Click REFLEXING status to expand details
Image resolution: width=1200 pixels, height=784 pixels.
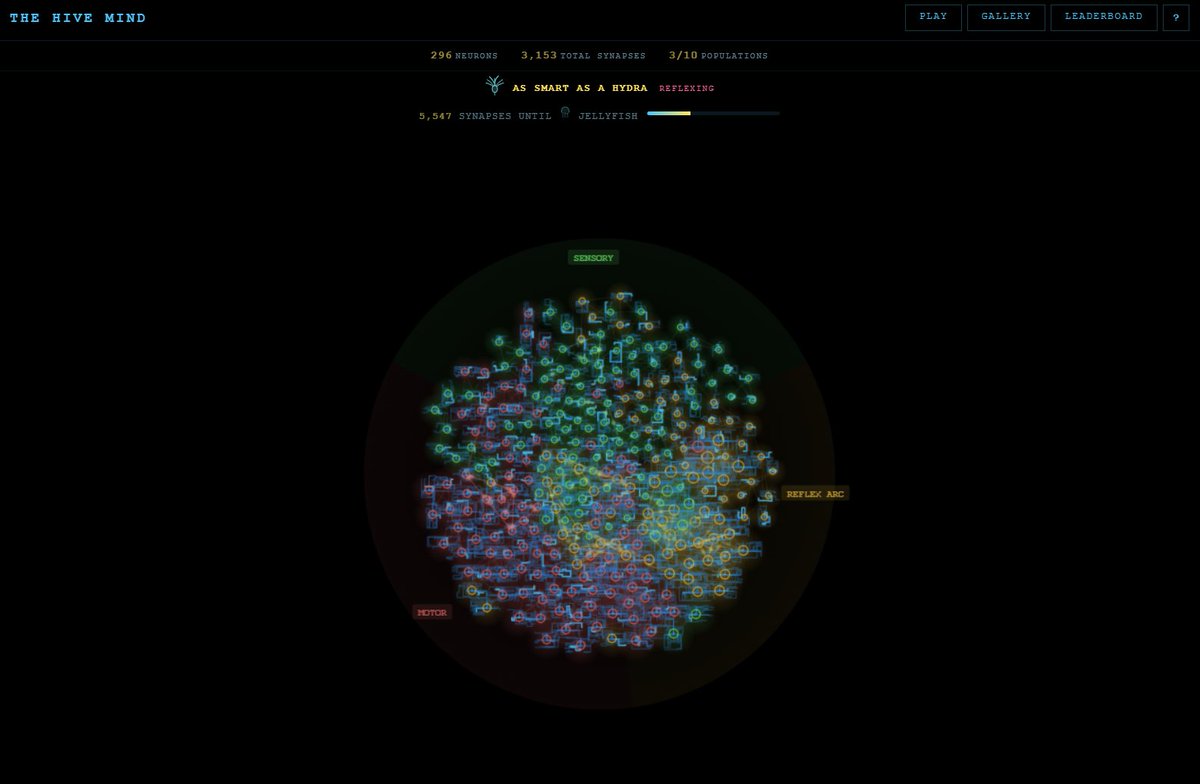pyautogui.click(x=685, y=88)
